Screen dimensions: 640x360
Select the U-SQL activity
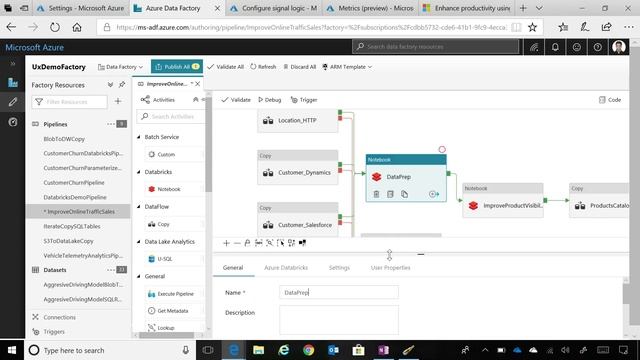pyautogui.click(x=174, y=259)
